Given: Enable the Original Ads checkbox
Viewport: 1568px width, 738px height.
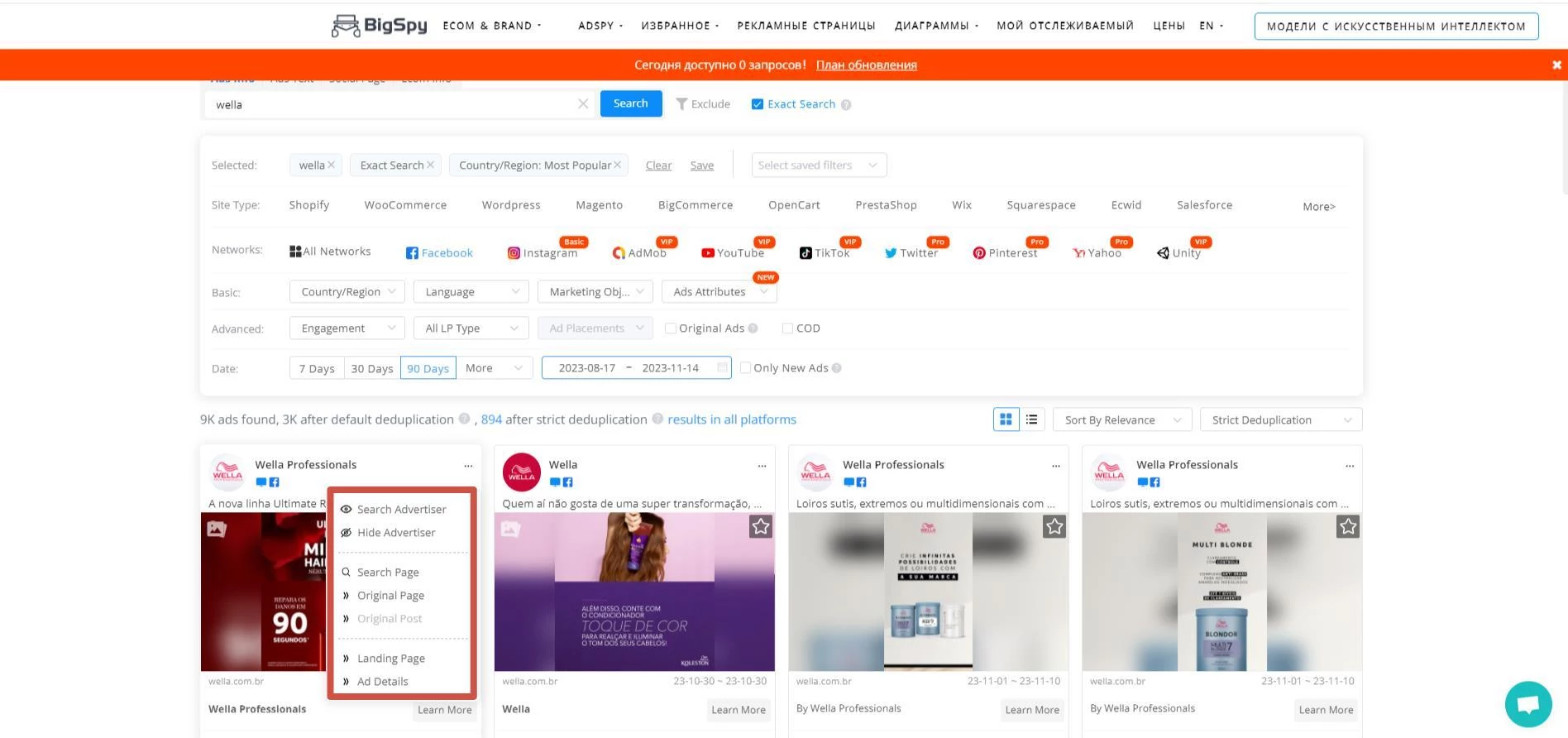Looking at the screenshot, I should click(x=671, y=328).
